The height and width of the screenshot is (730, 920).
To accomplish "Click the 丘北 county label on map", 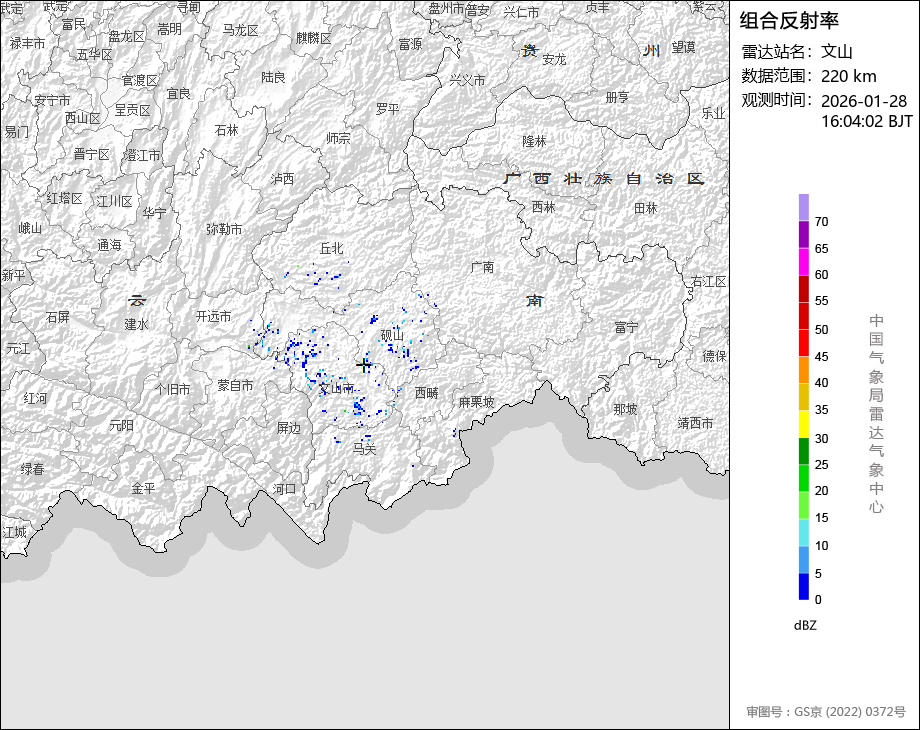I will pyautogui.click(x=331, y=248).
